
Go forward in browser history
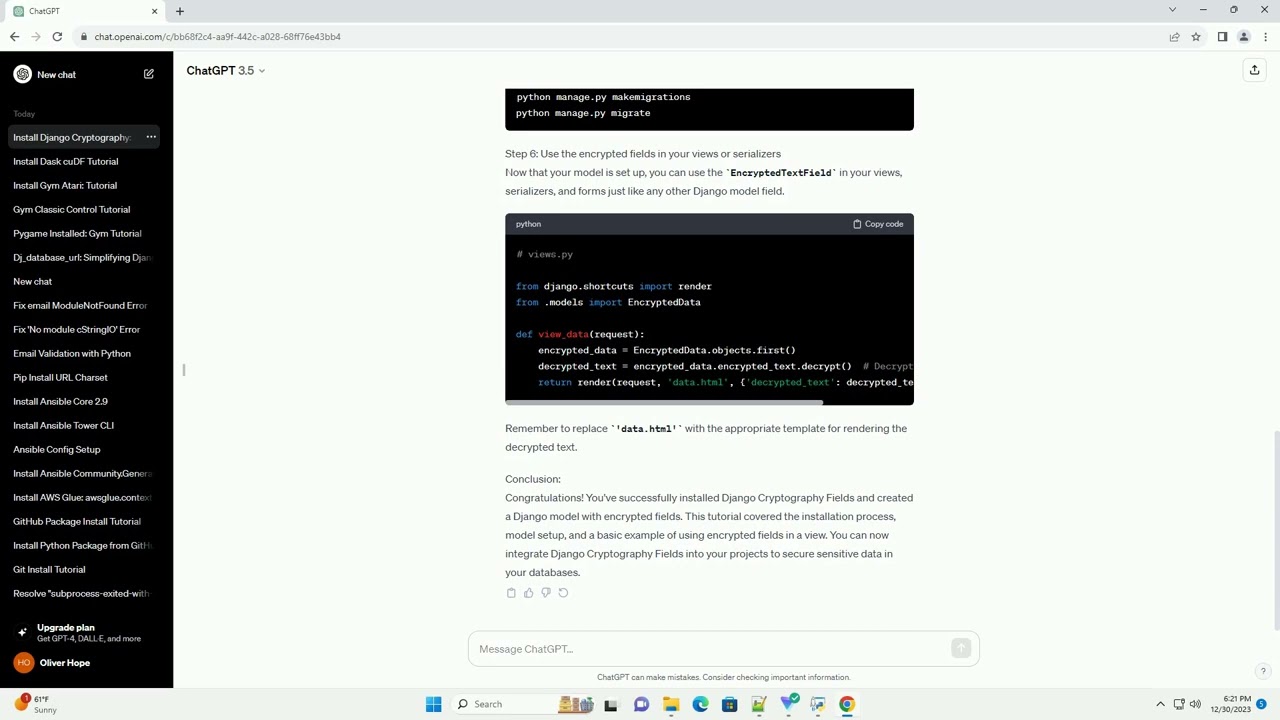36,37
